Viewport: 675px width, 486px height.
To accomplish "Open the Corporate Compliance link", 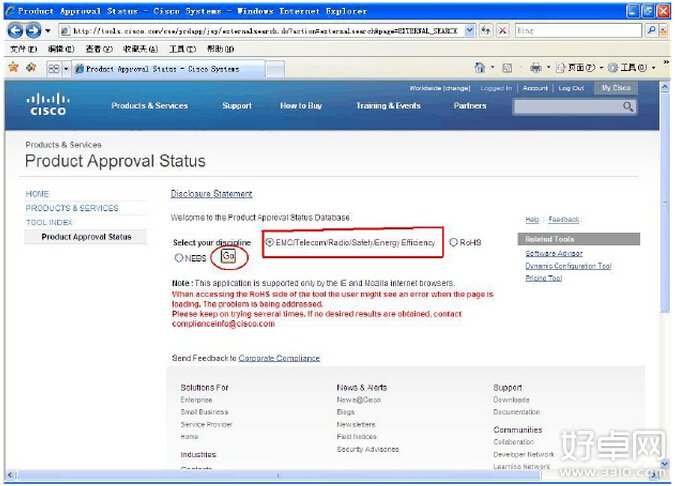I will point(279,358).
